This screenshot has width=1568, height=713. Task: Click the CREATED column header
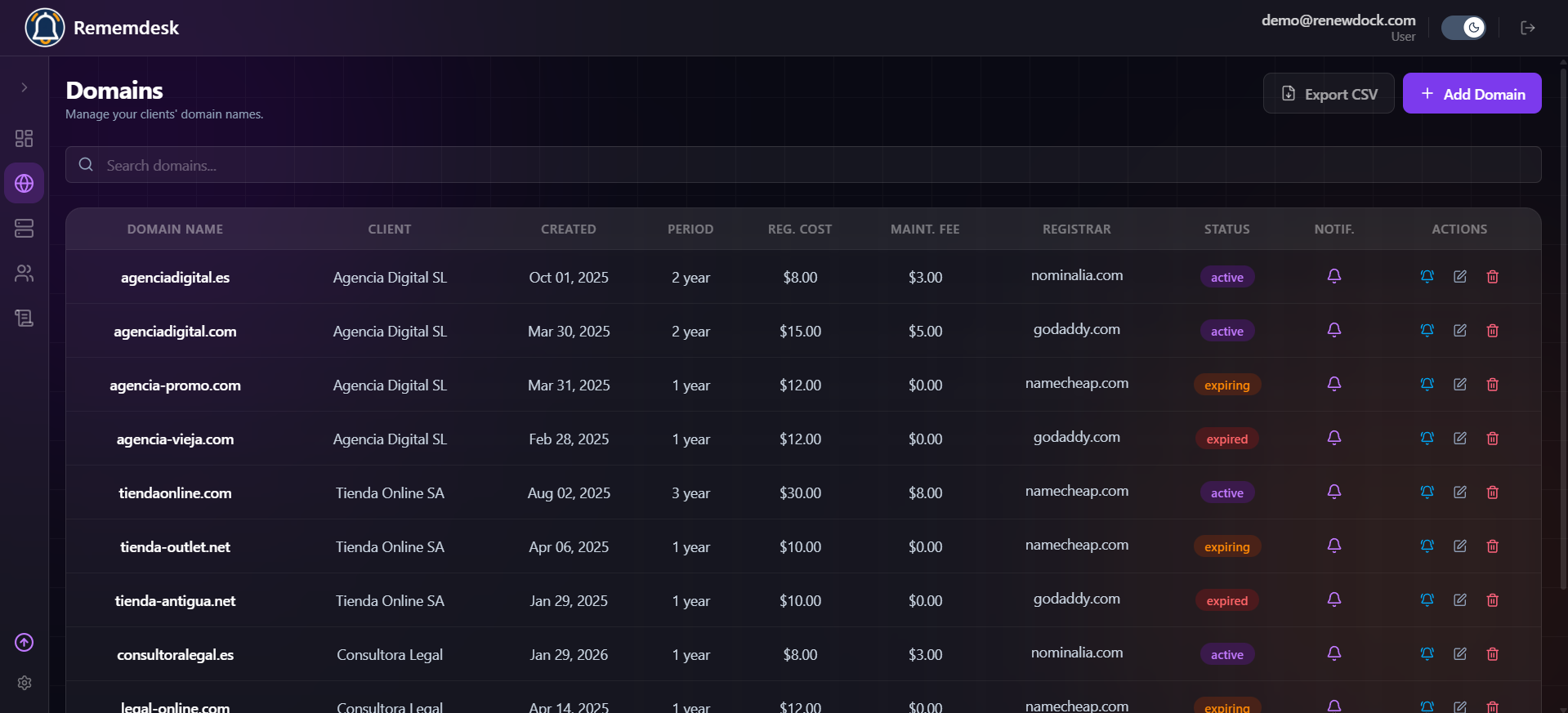point(569,229)
